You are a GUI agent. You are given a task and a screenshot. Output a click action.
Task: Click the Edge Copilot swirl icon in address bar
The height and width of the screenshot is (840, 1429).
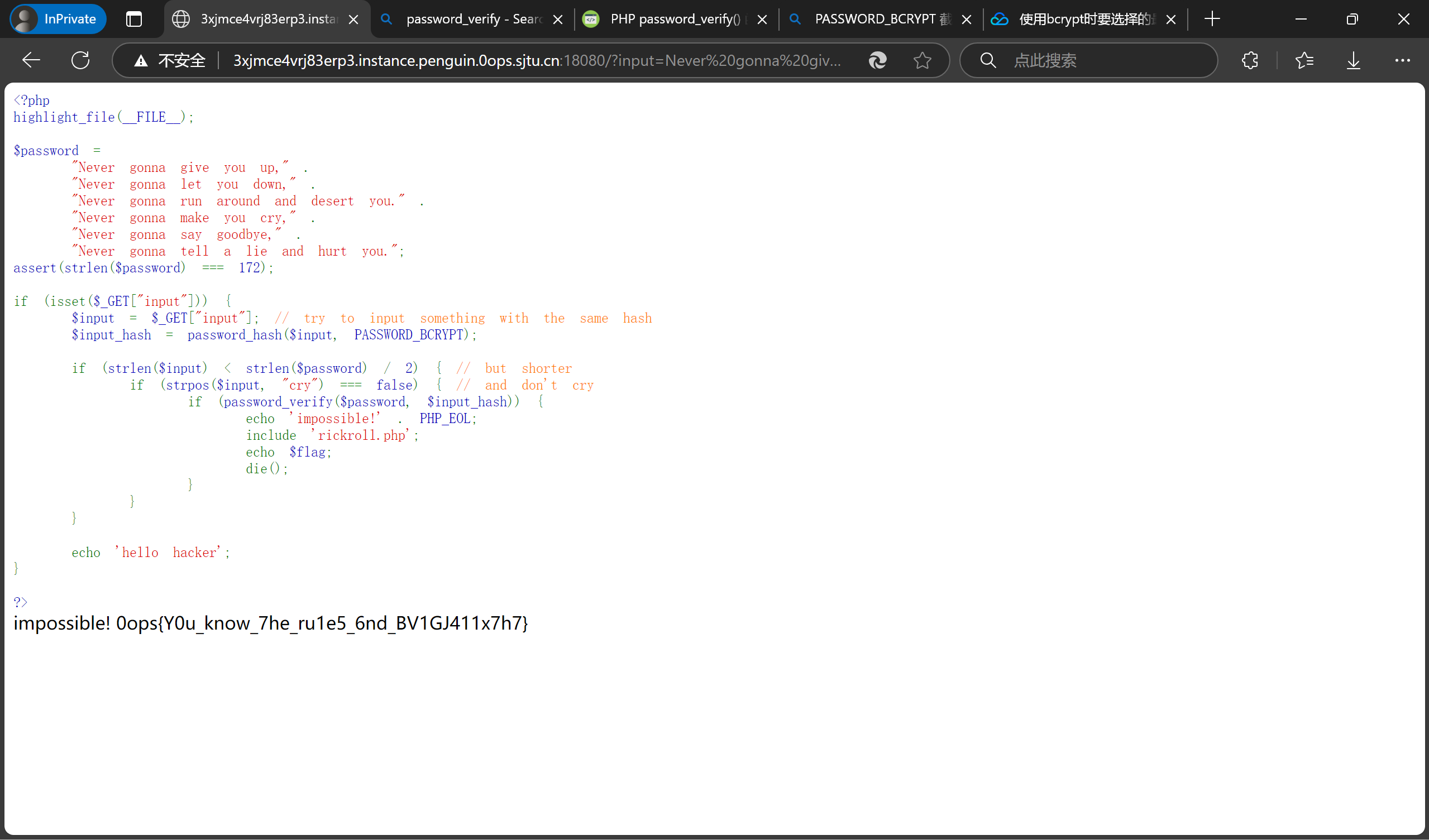877,60
